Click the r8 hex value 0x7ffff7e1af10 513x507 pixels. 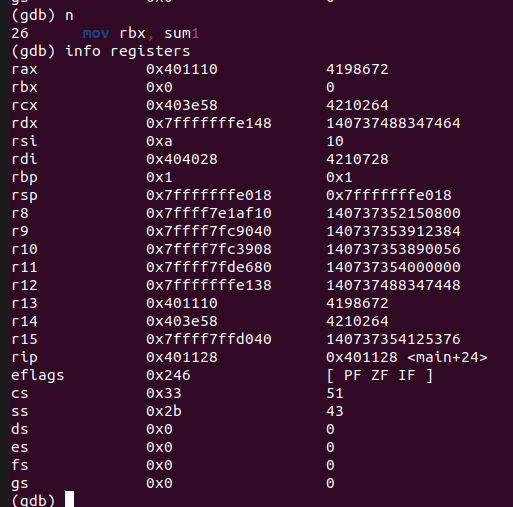(209, 213)
